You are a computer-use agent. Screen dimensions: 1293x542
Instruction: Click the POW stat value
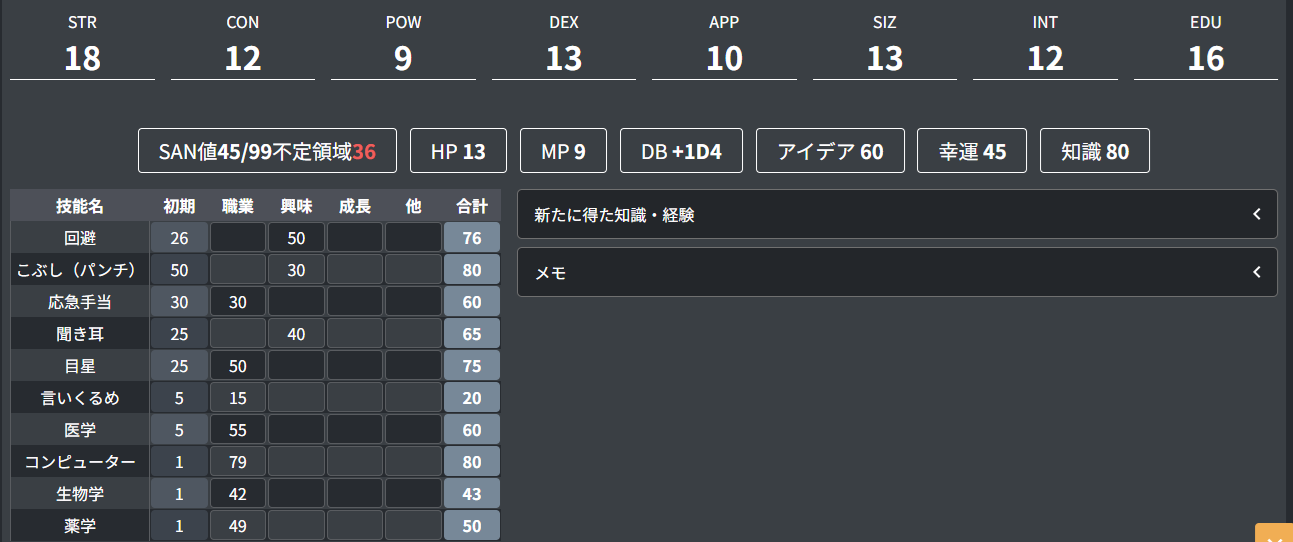[x=403, y=59]
